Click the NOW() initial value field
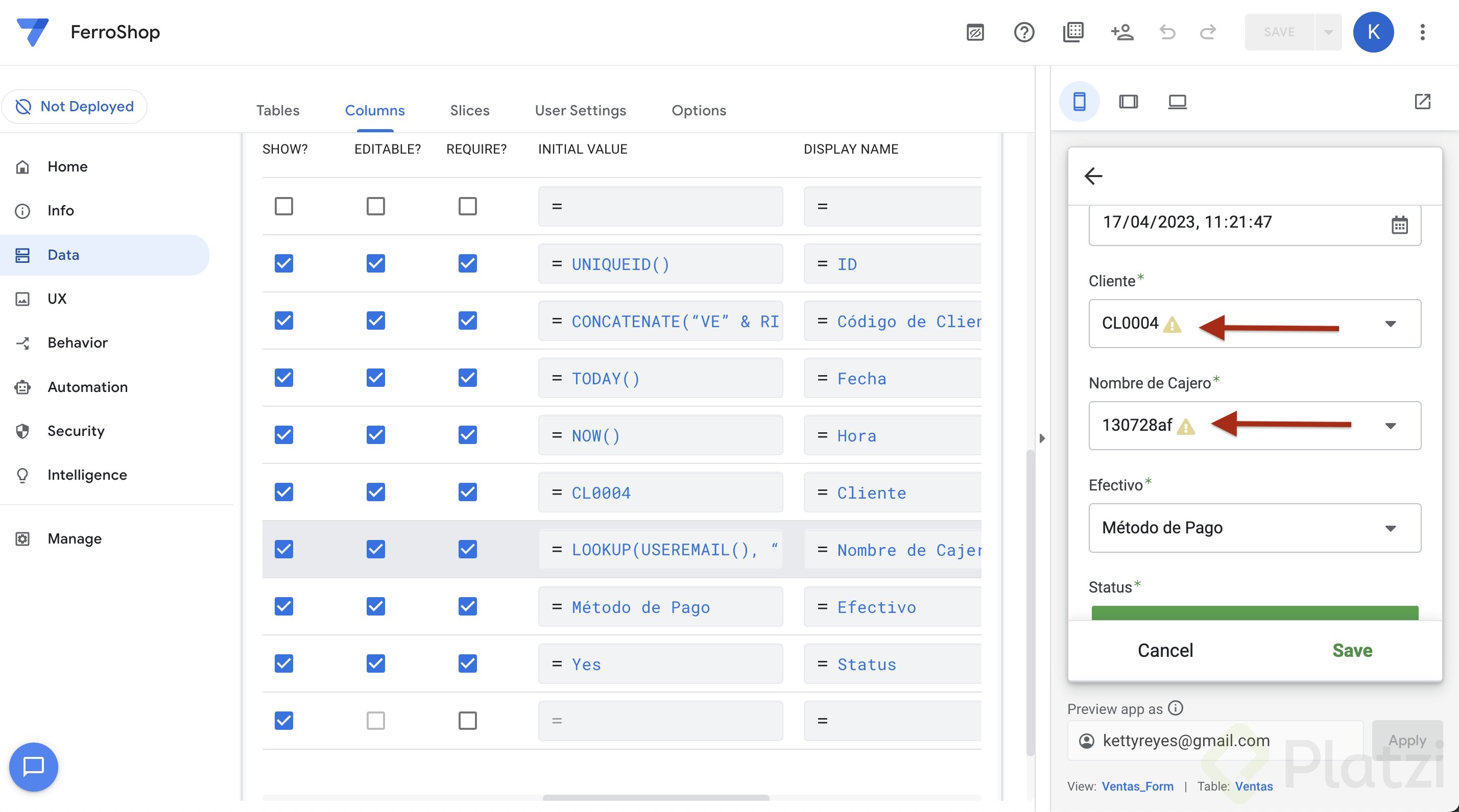The width and height of the screenshot is (1459, 812). pyautogui.click(x=660, y=436)
